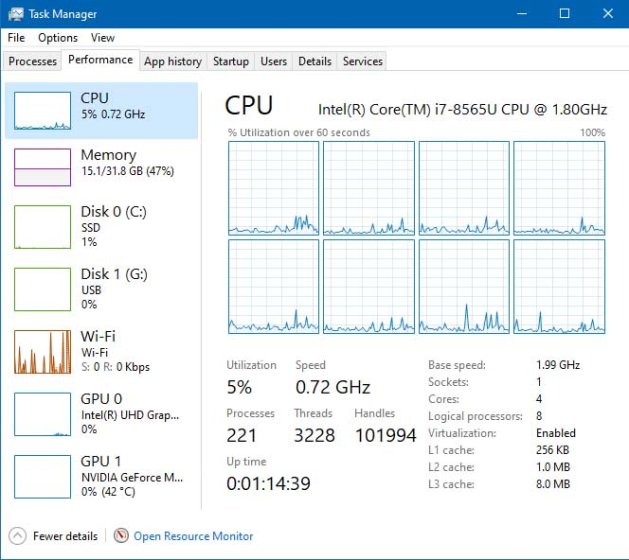
Task: Open the View menu
Action: 102,38
